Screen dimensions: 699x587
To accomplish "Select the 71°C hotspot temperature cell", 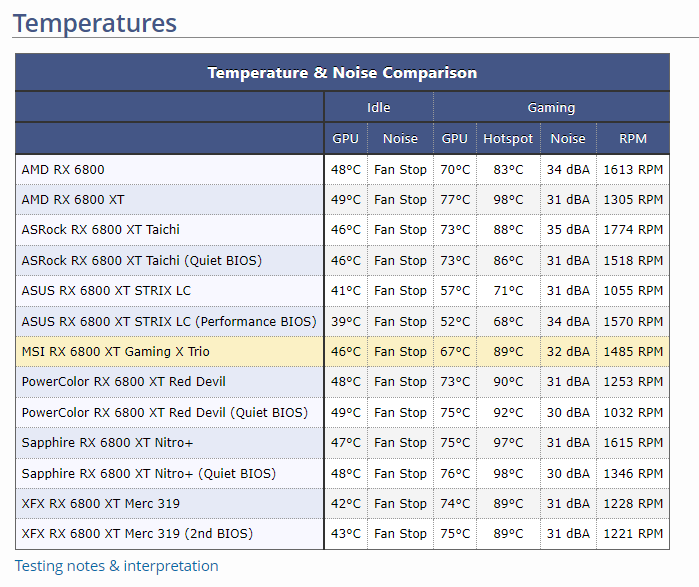I will (508, 290).
